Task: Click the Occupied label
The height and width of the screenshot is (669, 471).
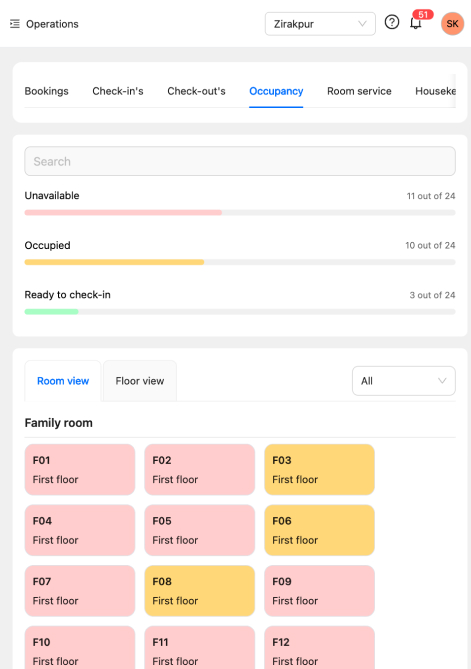Action: 47,245
